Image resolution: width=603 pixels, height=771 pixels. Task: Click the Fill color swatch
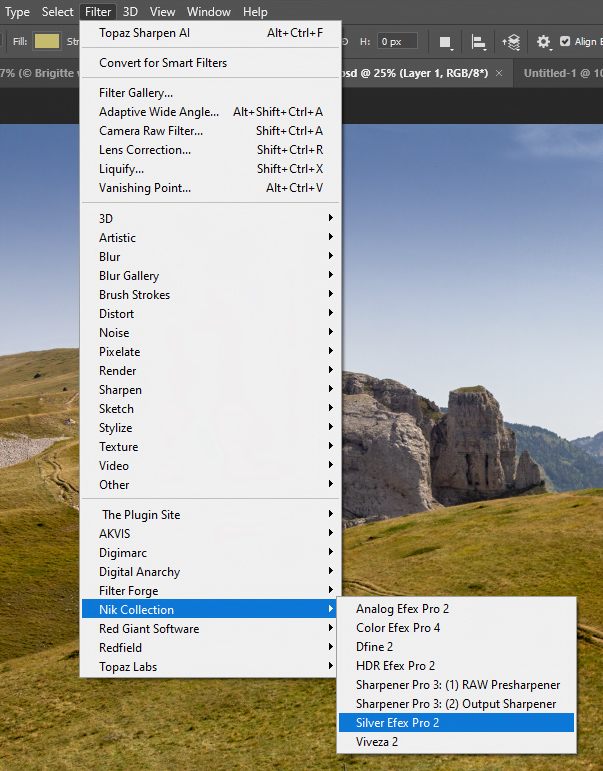(x=47, y=41)
